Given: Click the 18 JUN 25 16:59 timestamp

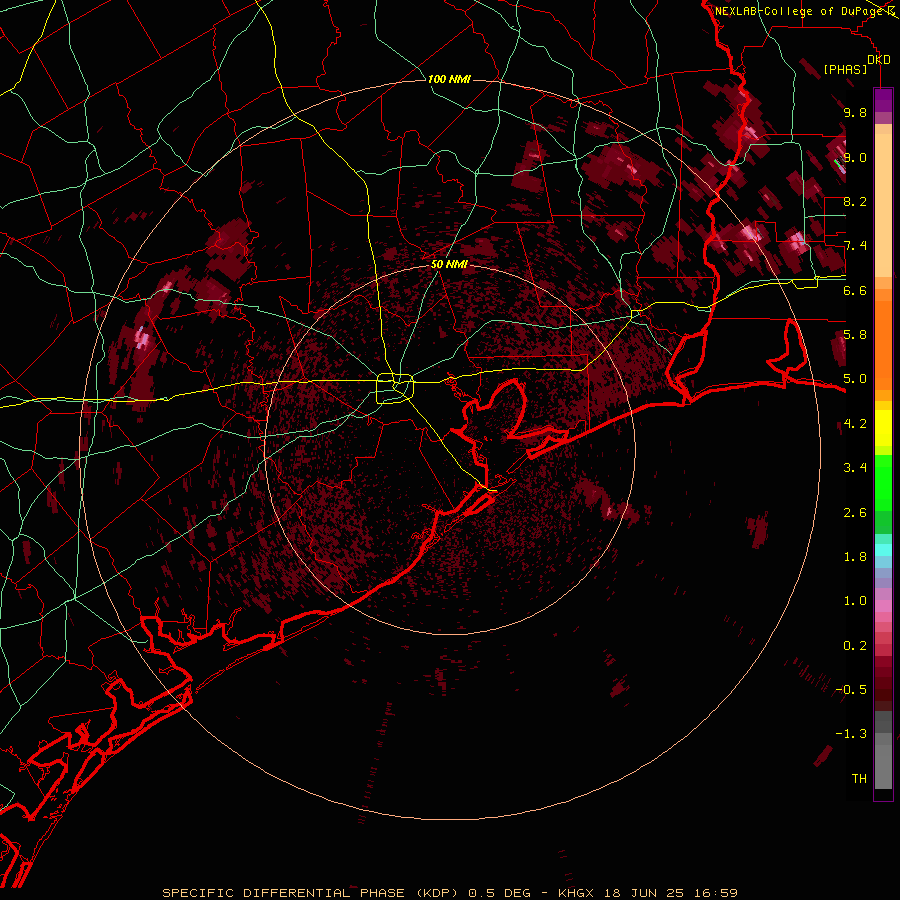Looking at the screenshot, I should (x=671, y=893).
